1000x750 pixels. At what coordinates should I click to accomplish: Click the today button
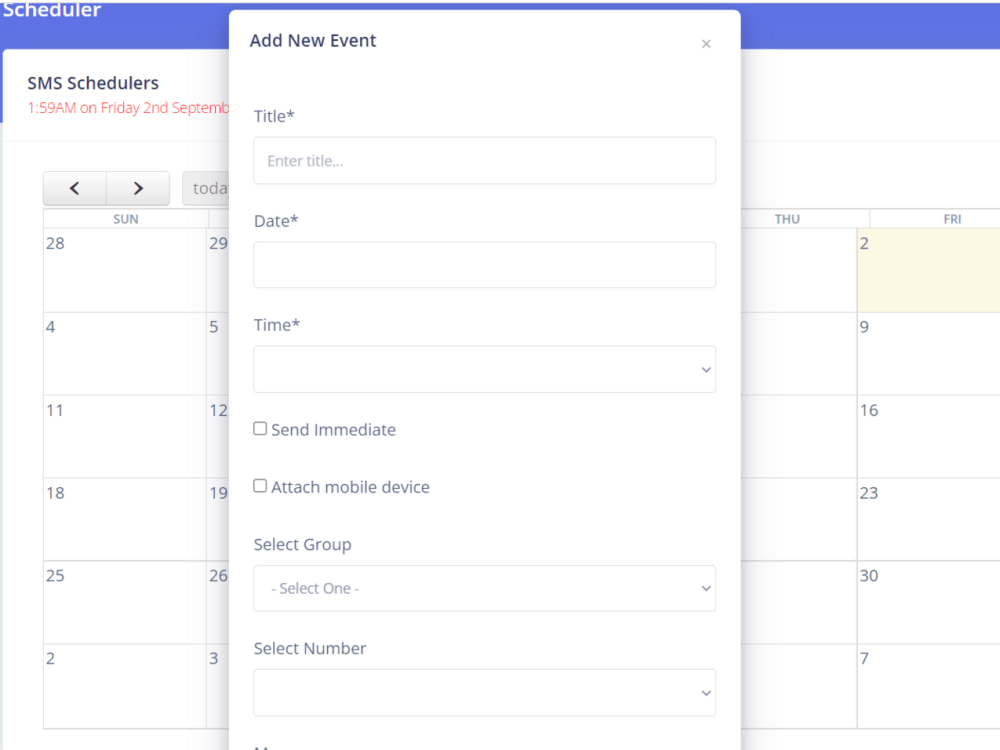[206, 188]
